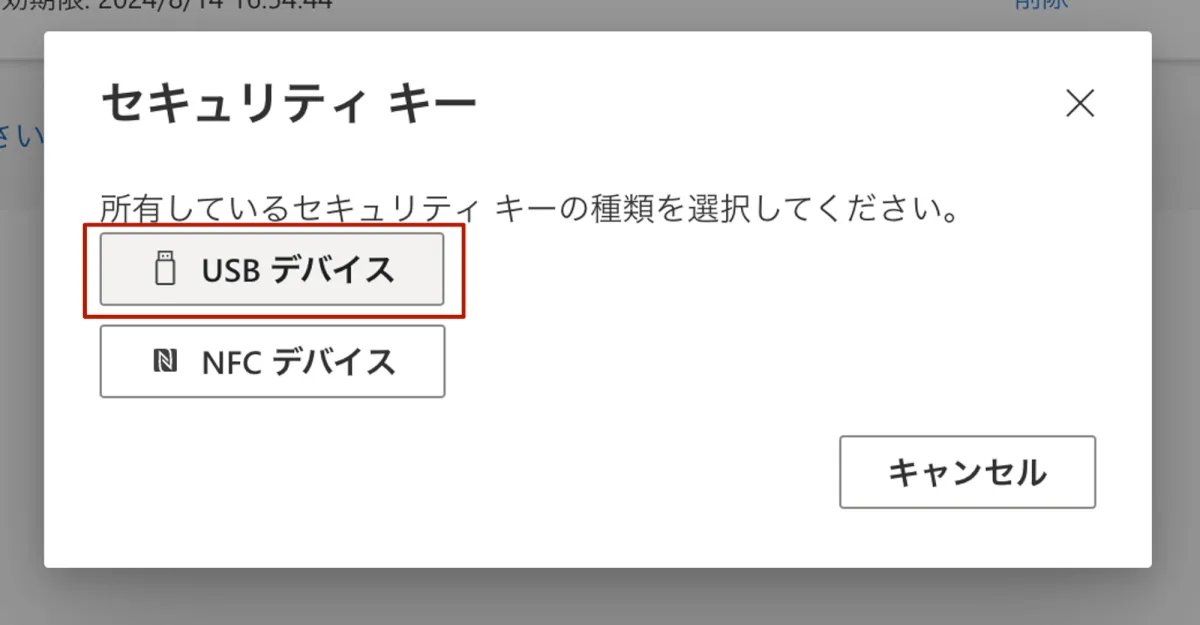Click the USB stick icon
1200x625 pixels.
point(166,270)
